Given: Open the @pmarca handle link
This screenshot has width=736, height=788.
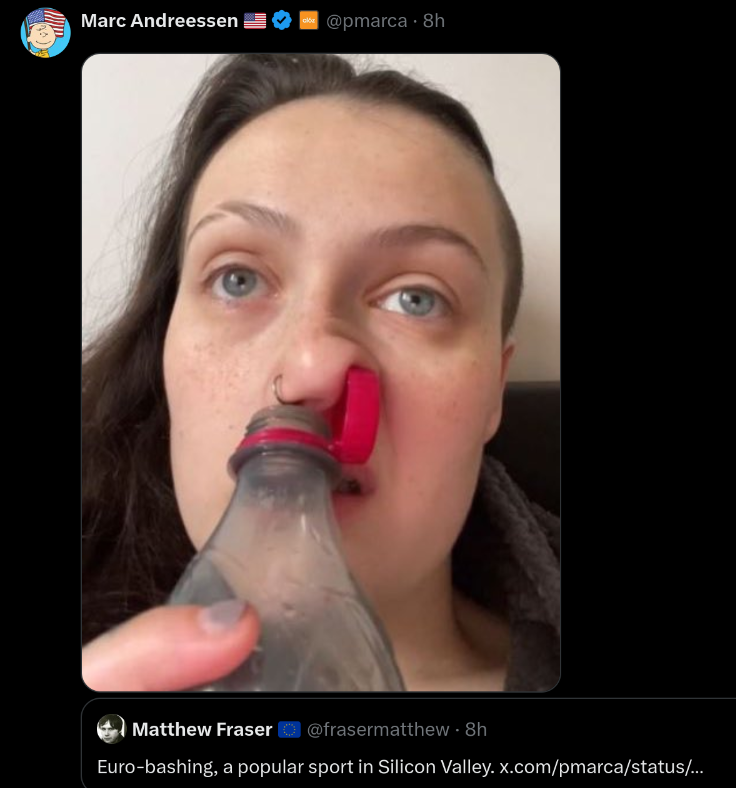Looking at the screenshot, I should click(367, 21).
